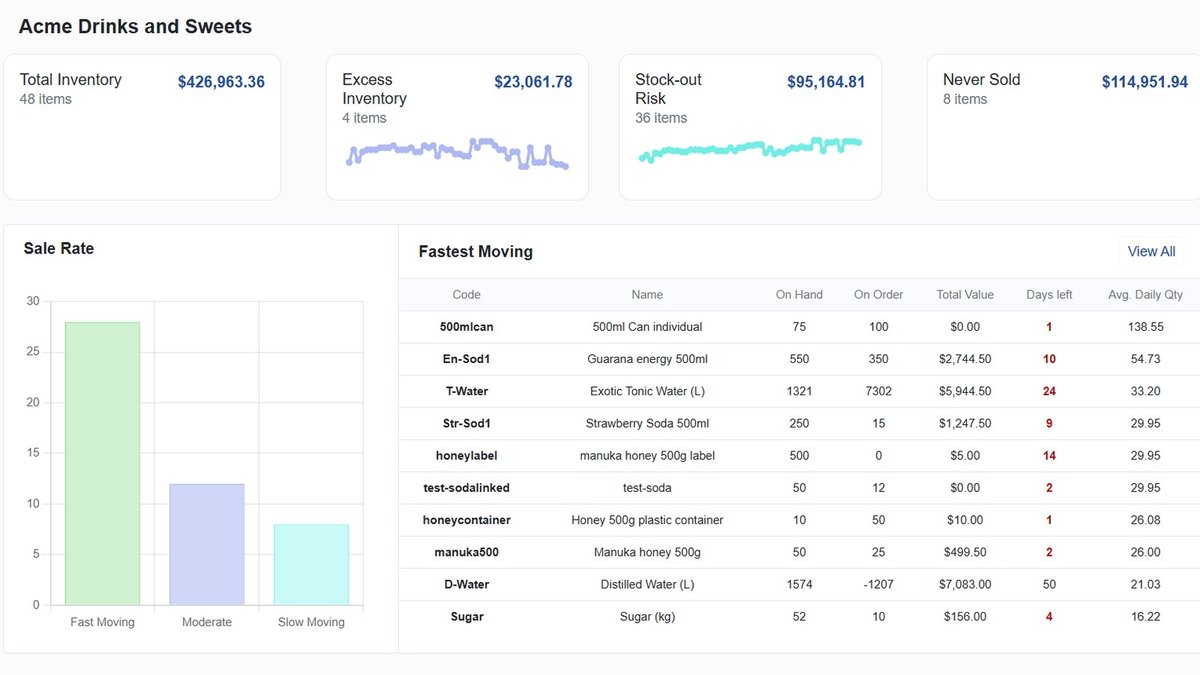The image size is (1200, 675).
Task: Select the Total Inventory summary card
Action: (142, 127)
